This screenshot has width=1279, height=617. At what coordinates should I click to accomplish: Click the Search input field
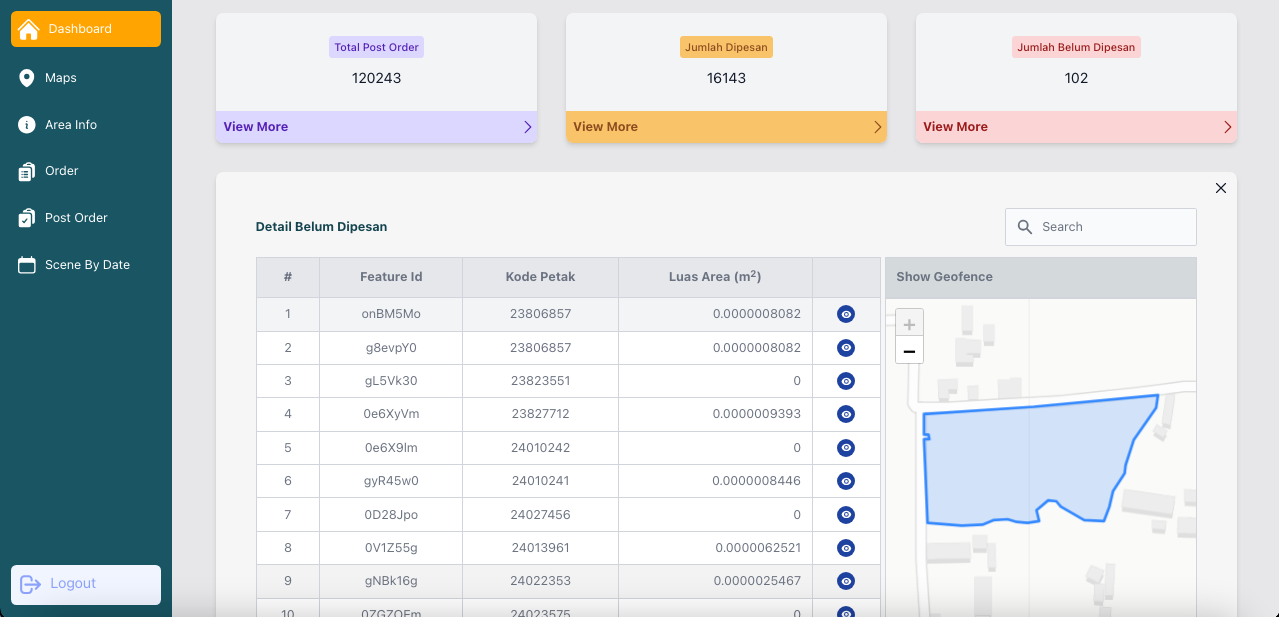point(1112,227)
